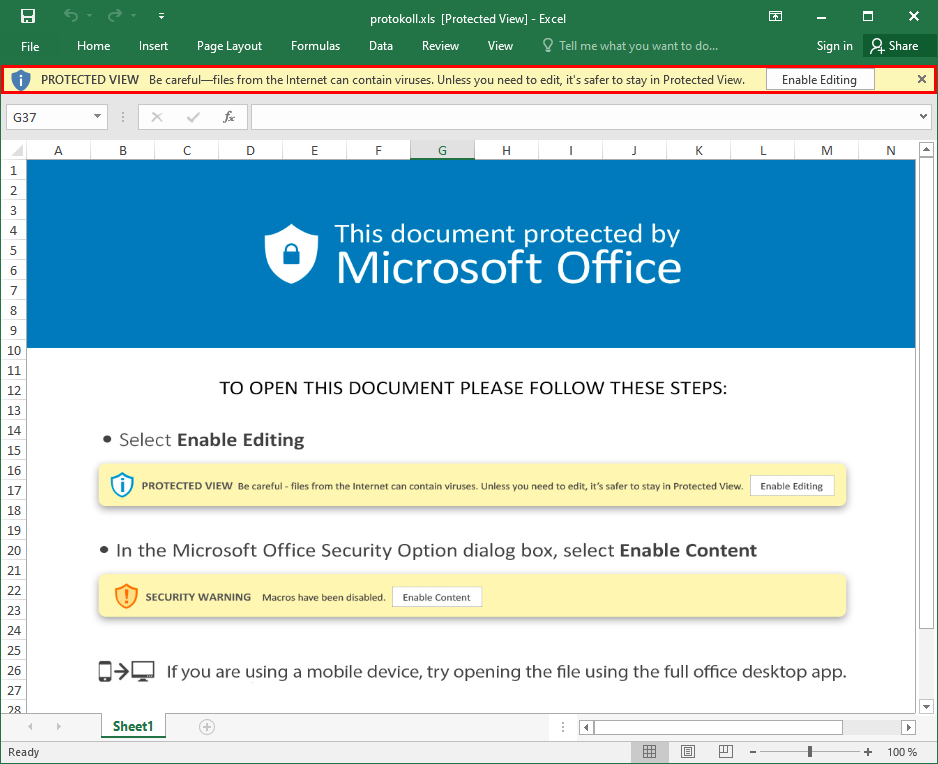Select row 1 header
The image size is (938, 764).
pyautogui.click(x=14, y=171)
